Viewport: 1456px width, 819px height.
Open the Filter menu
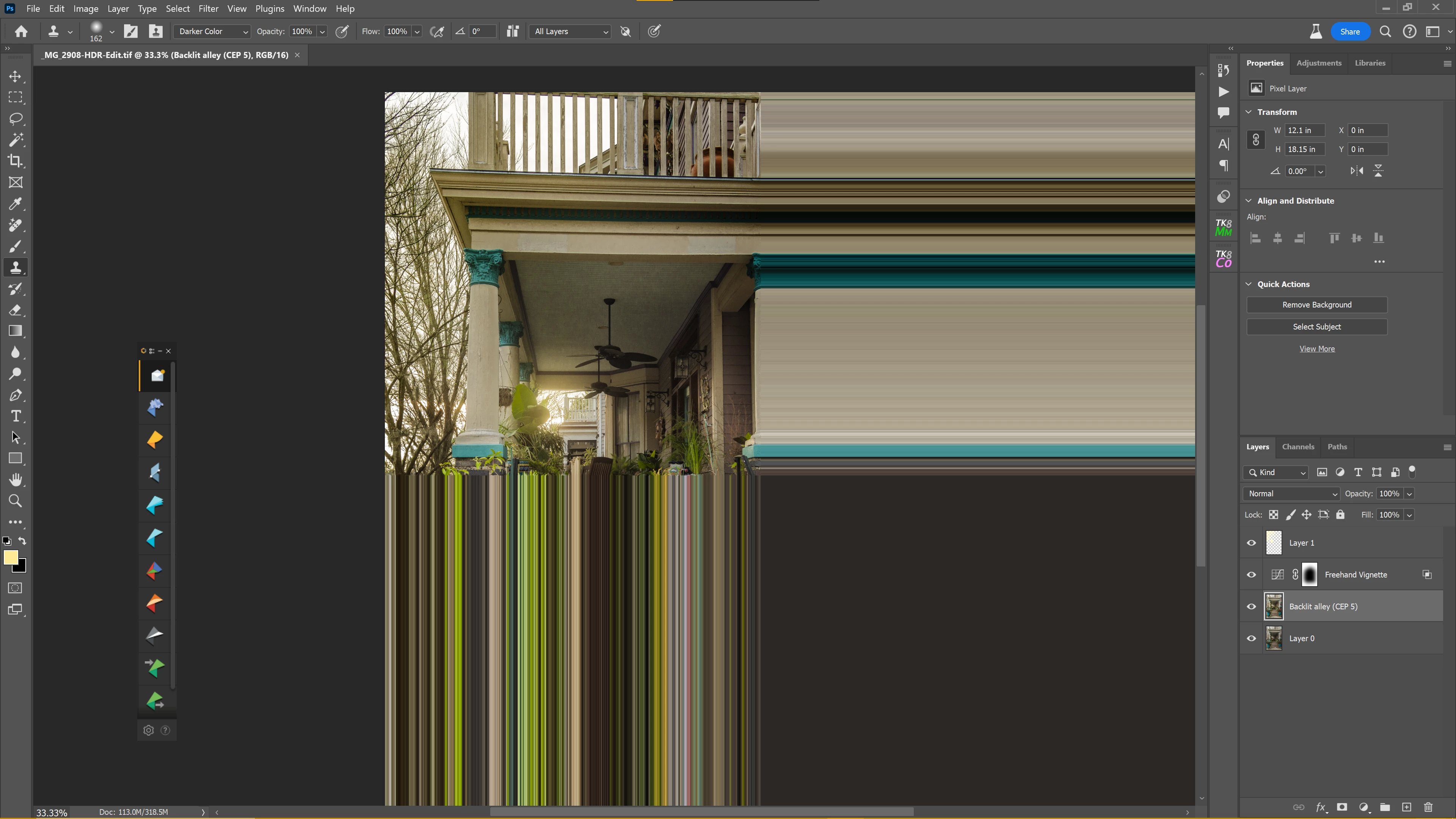208,8
